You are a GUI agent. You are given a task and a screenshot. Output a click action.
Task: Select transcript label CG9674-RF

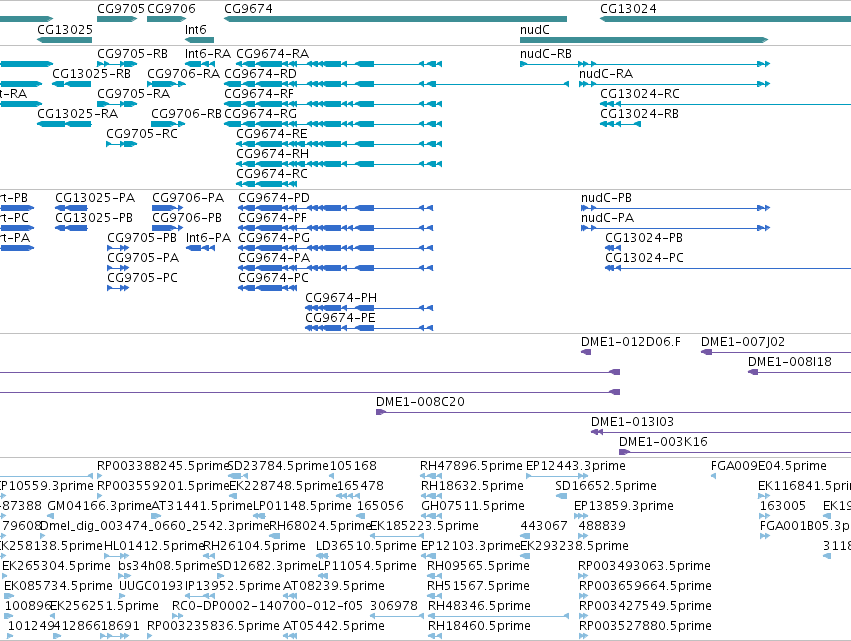pyautogui.click(x=259, y=94)
